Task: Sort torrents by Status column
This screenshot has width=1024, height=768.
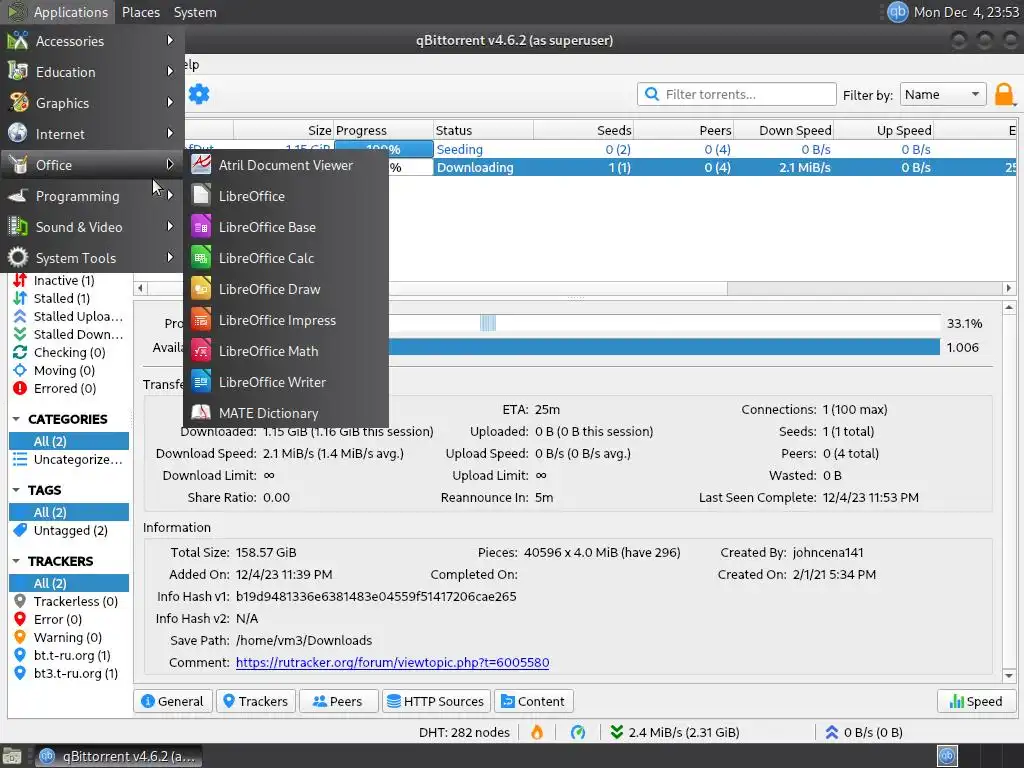Action: tap(483, 130)
